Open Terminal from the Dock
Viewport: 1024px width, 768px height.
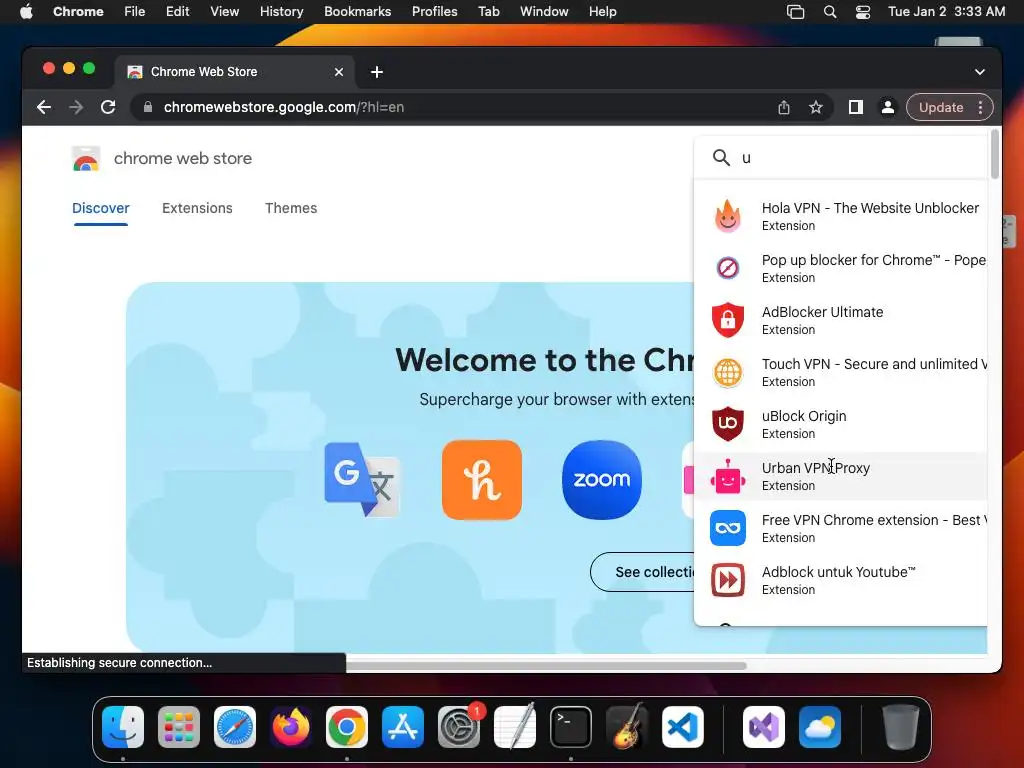coord(571,726)
